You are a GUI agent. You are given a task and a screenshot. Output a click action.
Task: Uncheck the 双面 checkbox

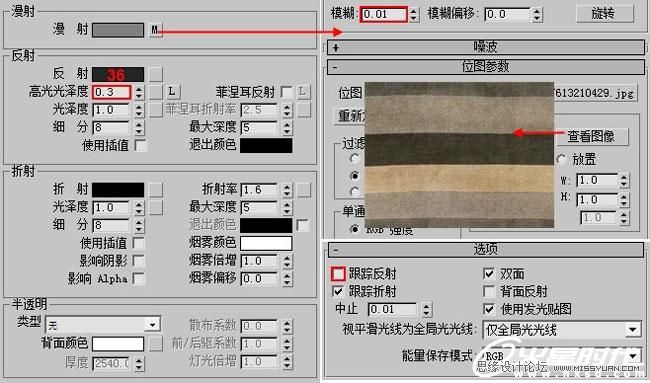[x=489, y=274]
